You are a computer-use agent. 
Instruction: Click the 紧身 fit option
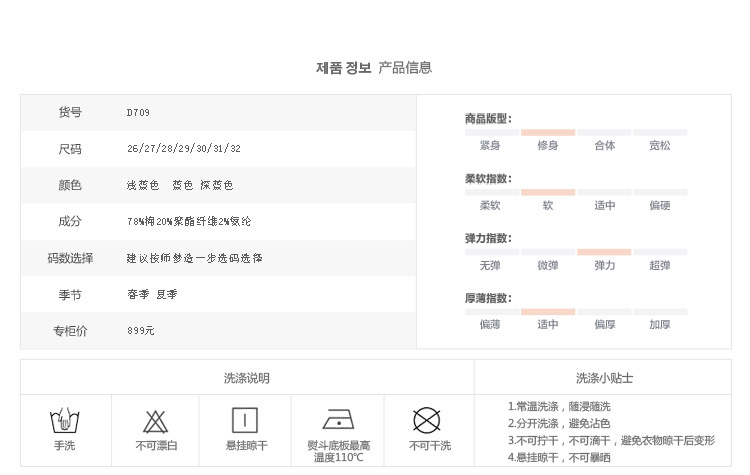[x=490, y=145]
